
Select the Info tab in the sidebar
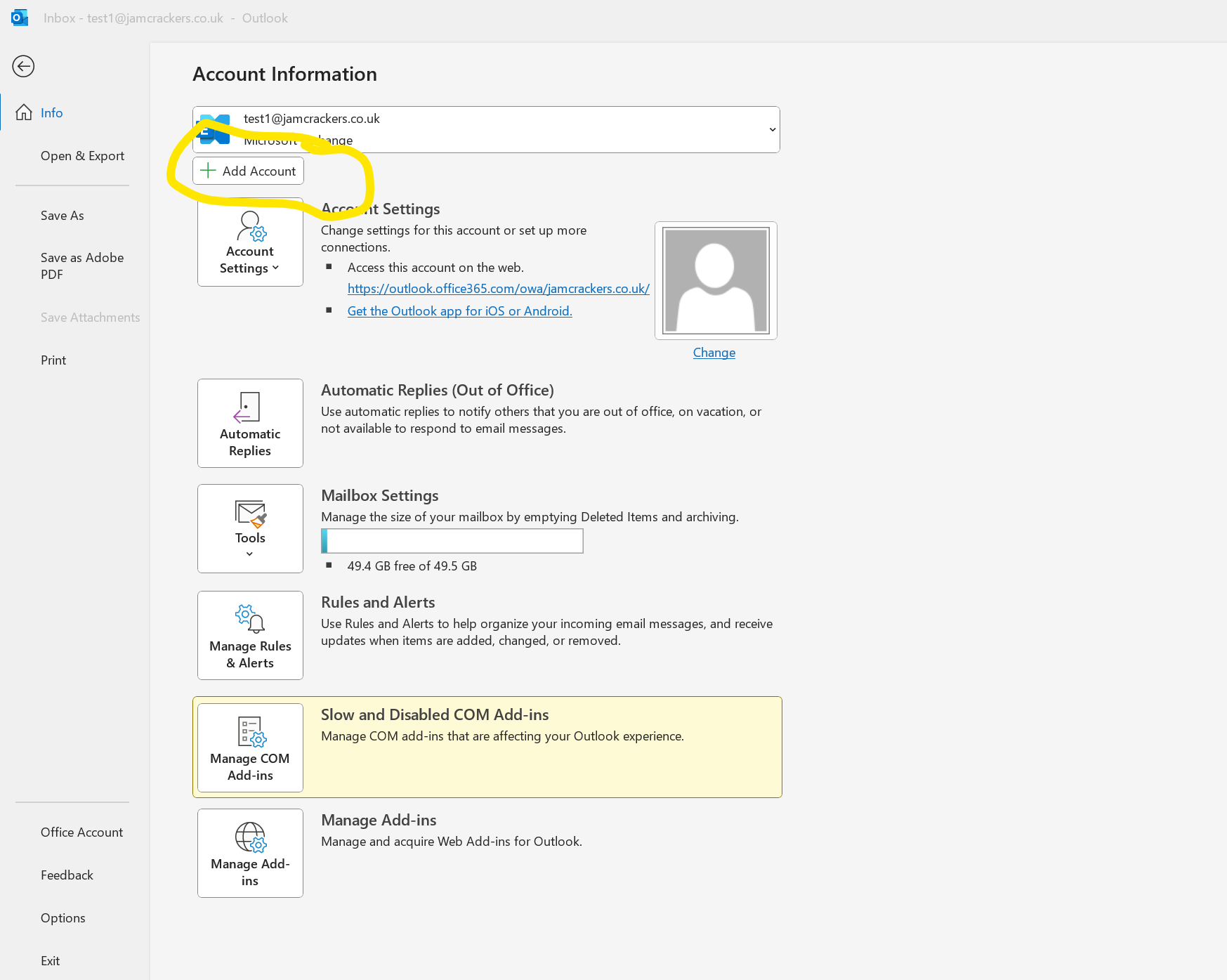(x=51, y=112)
